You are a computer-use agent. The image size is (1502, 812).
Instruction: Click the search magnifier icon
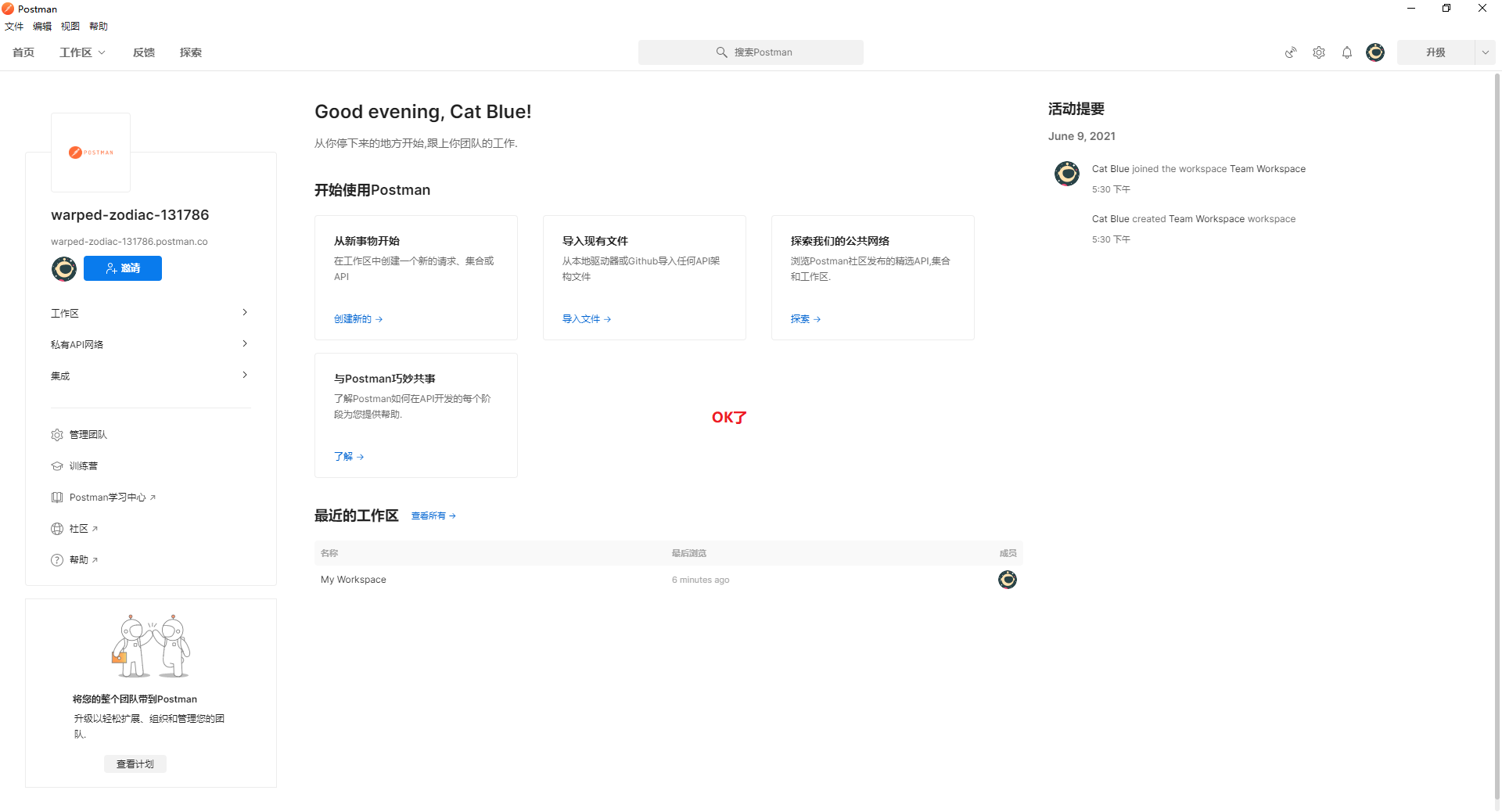(x=722, y=52)
